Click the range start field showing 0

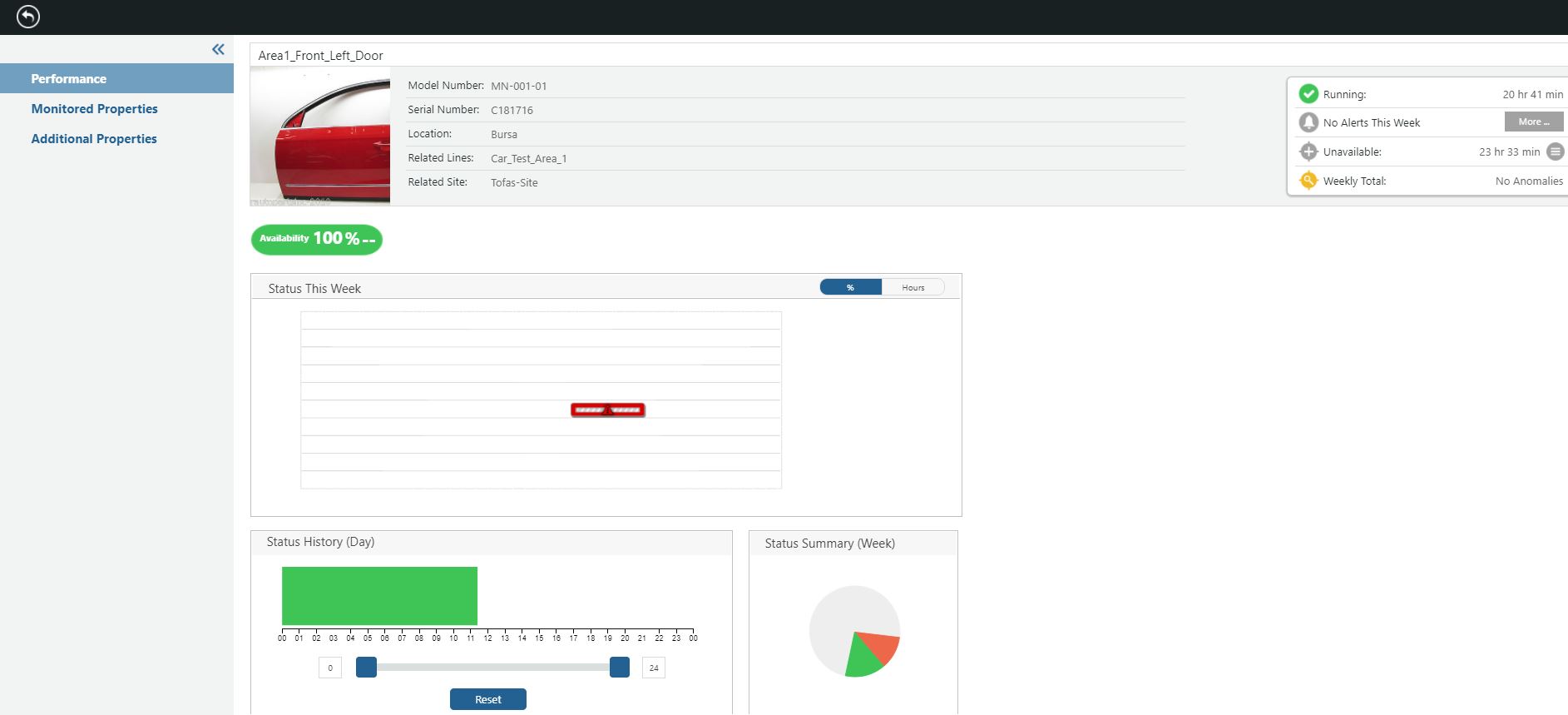tap(330, 668)
